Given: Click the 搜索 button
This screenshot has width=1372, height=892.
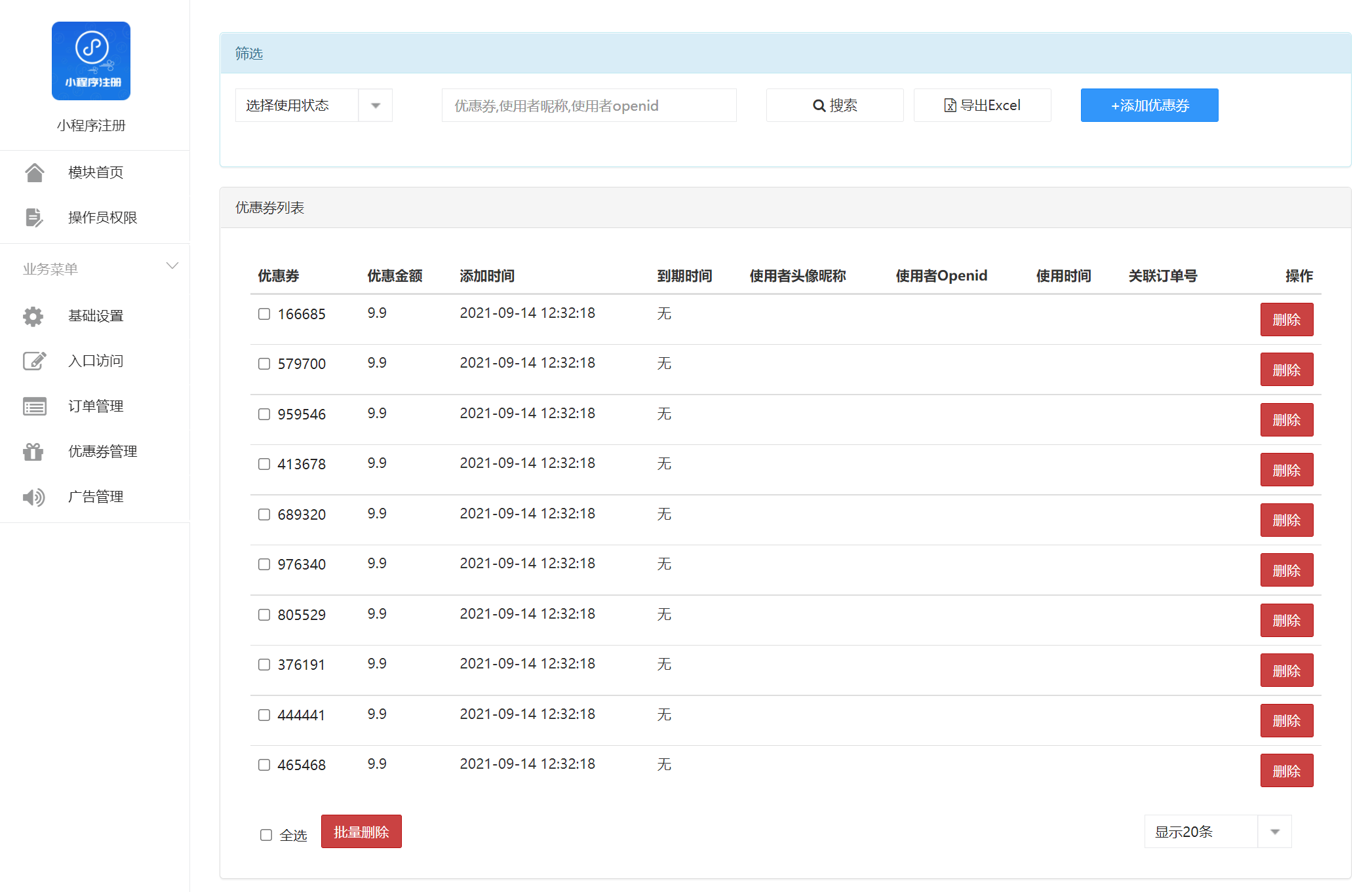Looking at the screenshot, I should pos(834,106).
